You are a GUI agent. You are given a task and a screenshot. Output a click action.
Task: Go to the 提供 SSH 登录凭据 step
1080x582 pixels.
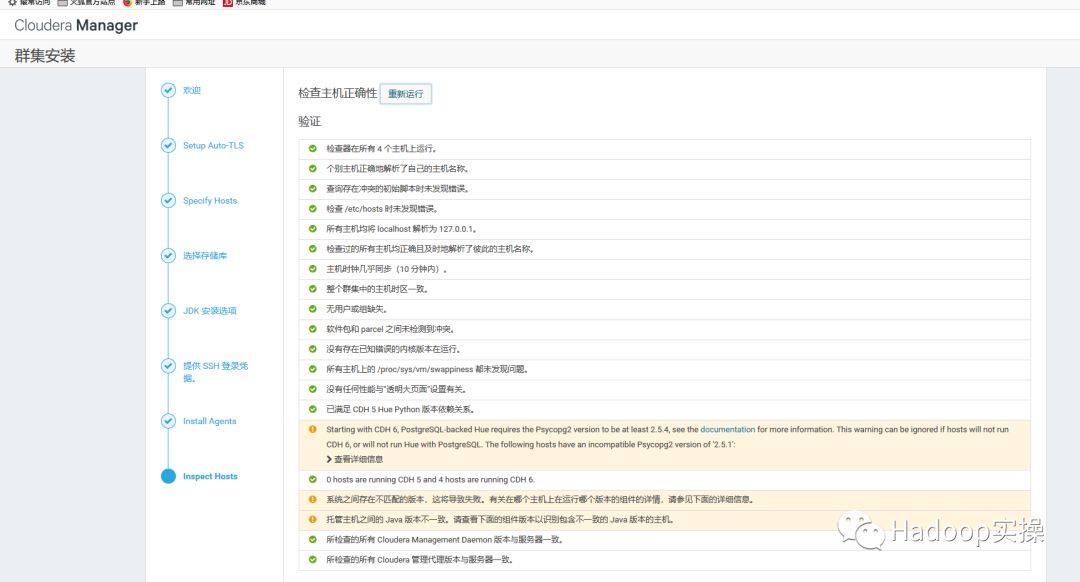[216, 372]
